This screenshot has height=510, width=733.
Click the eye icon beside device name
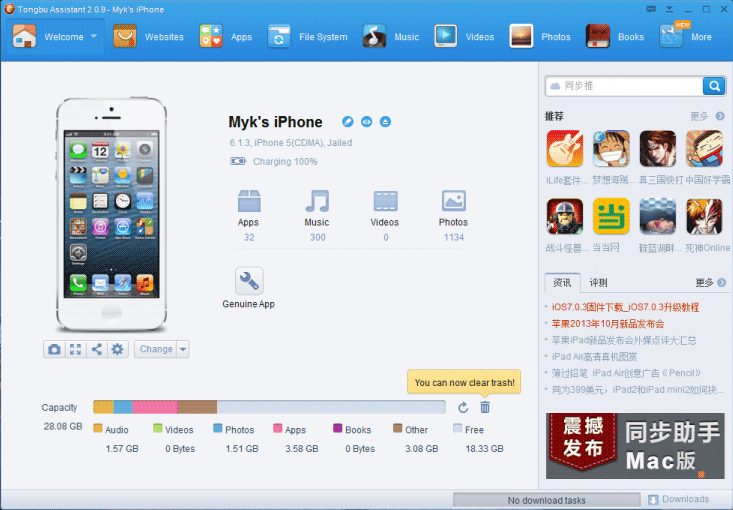366,122
